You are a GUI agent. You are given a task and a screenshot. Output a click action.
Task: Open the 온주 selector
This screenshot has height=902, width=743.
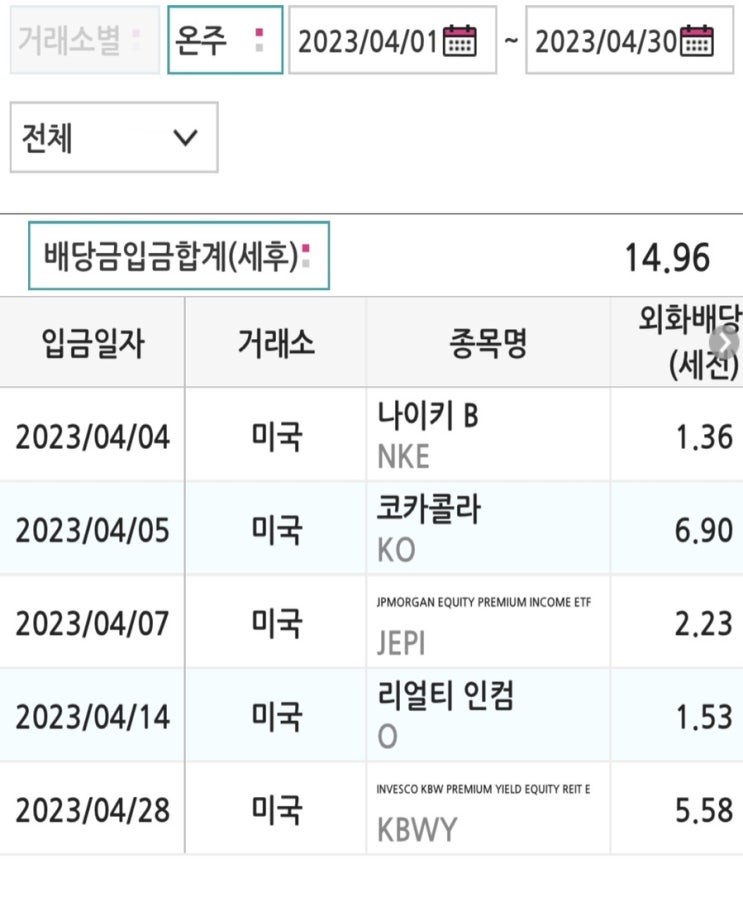coord(225,40)
